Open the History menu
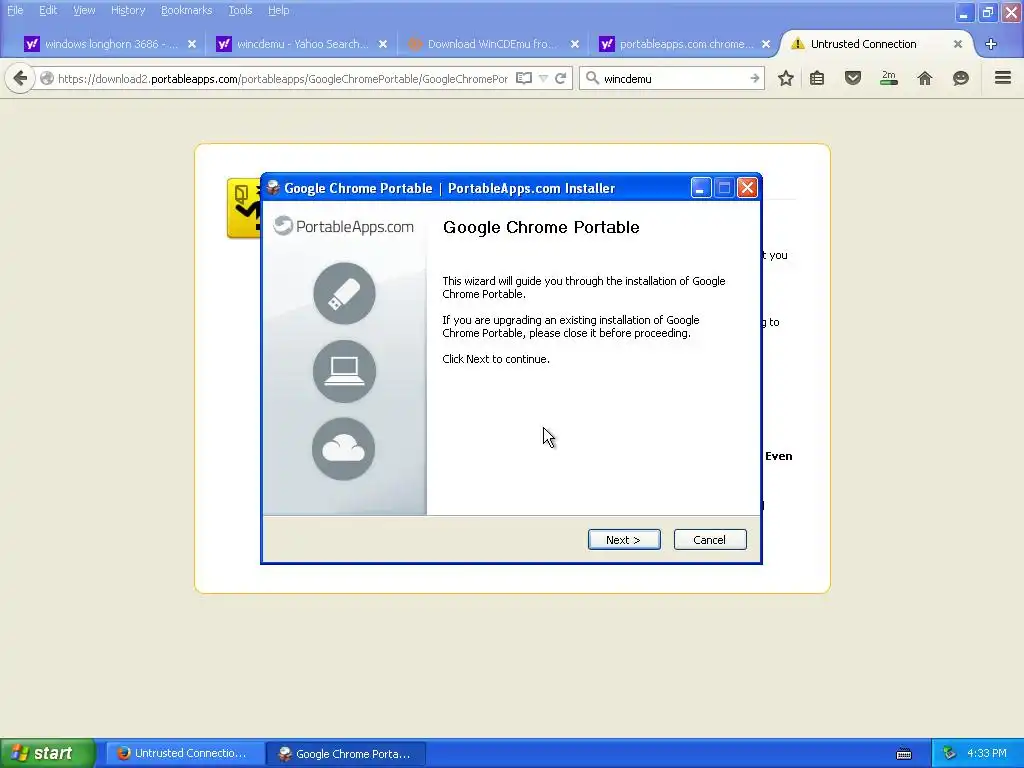 point(128,10)
